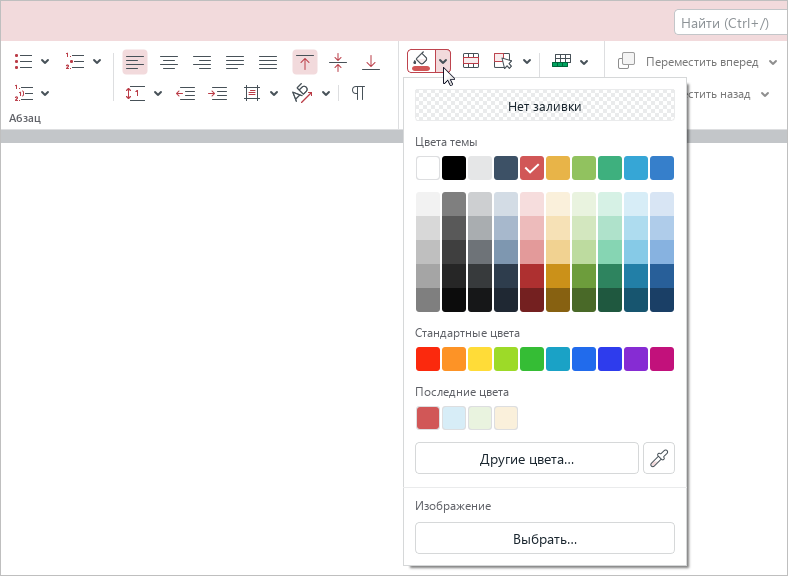Click the increase indent icon
Image resolution: width=788 pixels, height=576 pixels.
(217, 93)
